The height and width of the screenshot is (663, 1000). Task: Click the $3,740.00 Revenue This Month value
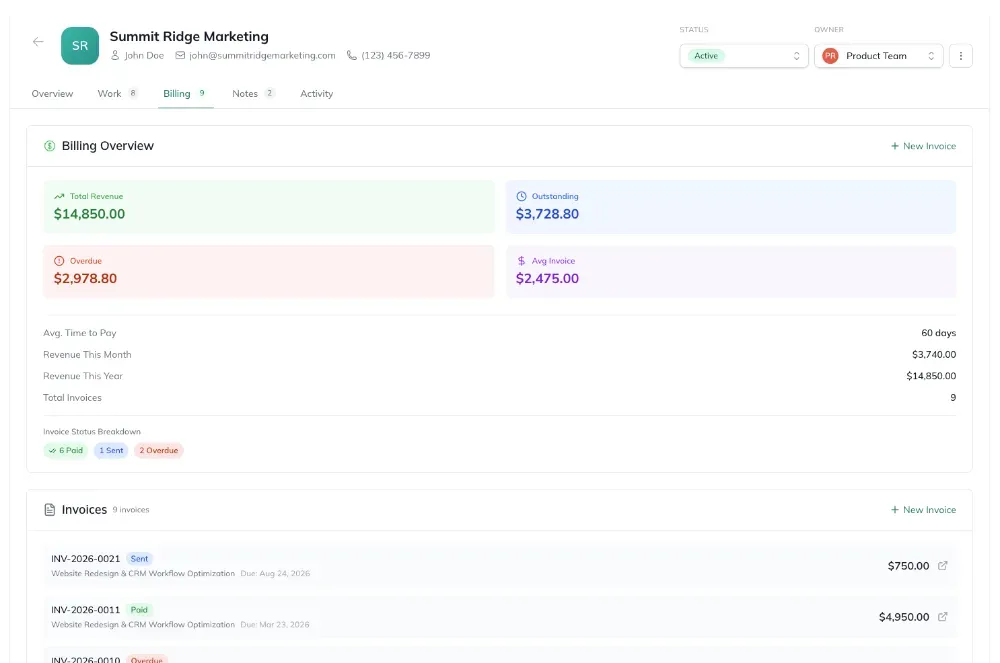(934, 354)
